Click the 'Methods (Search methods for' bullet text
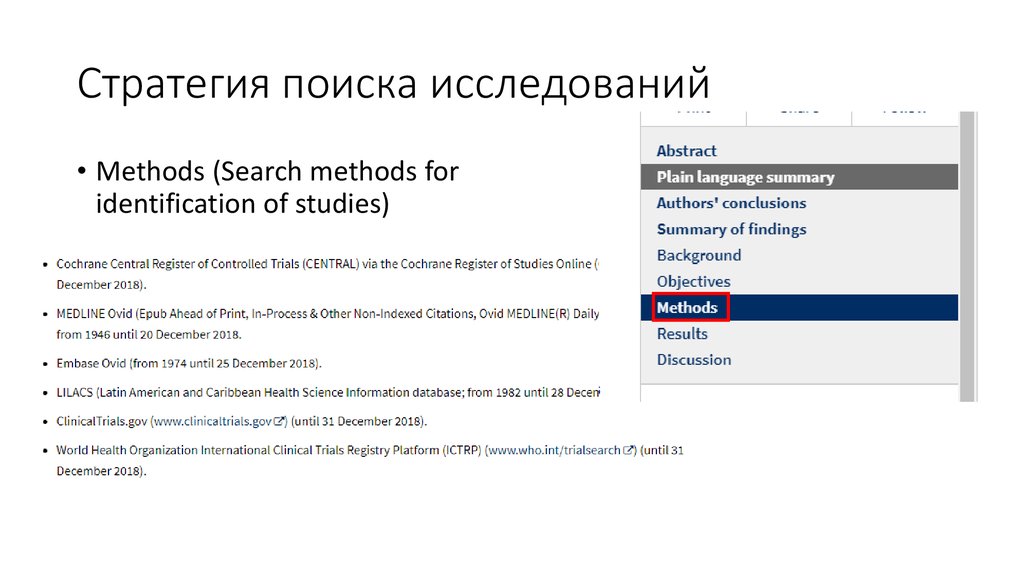The width and height of the screenshot is (1024, 574). pyautogui.click(x=277, y=172)
